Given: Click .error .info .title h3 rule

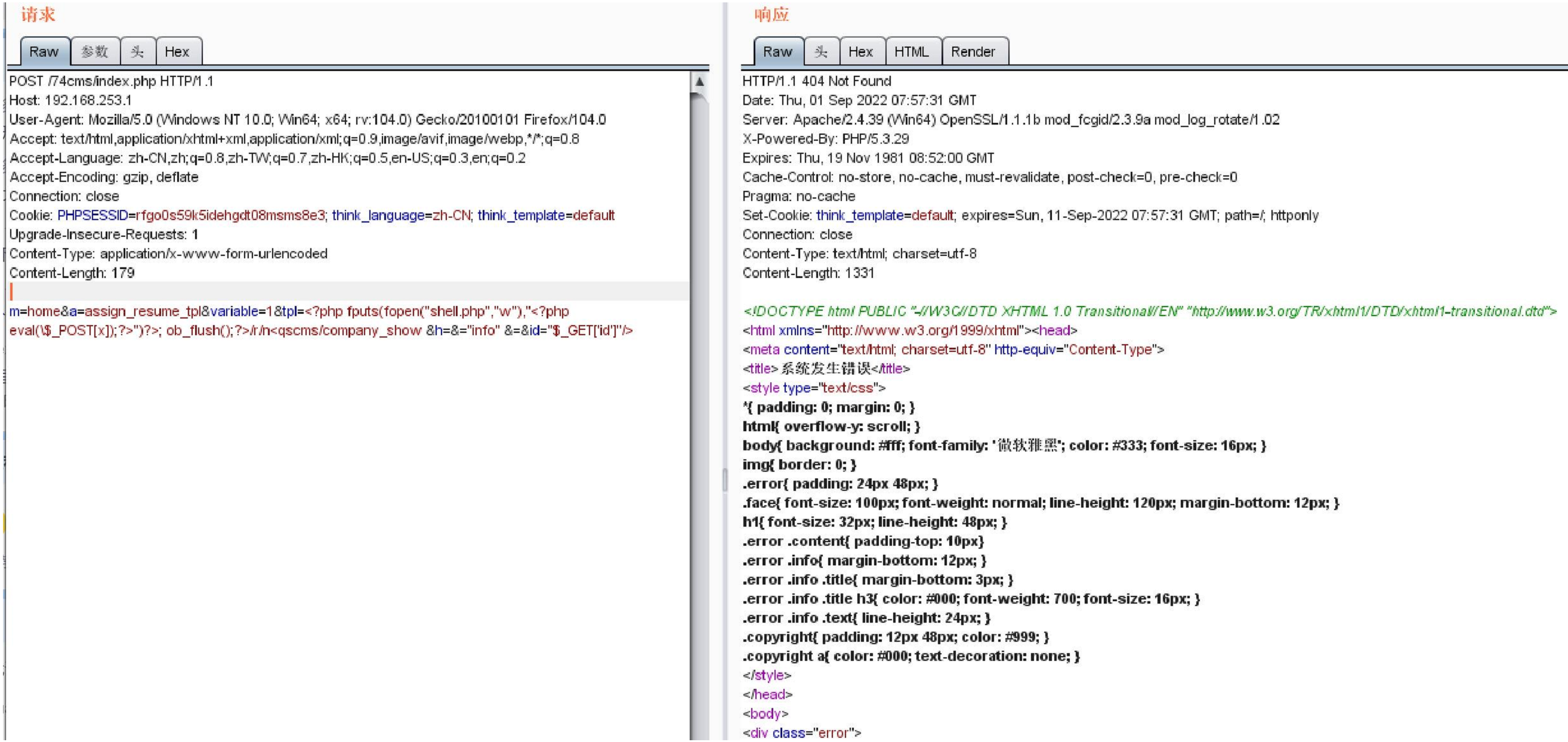Looking at the screenshot, I should [x=971, y=599].
